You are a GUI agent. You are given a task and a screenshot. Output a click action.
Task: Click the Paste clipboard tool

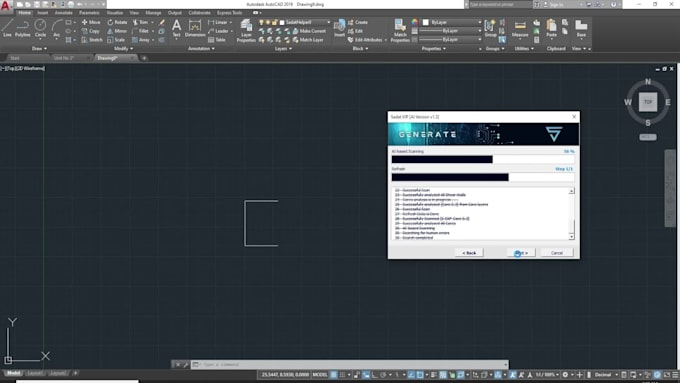click(x=551, y=28)
